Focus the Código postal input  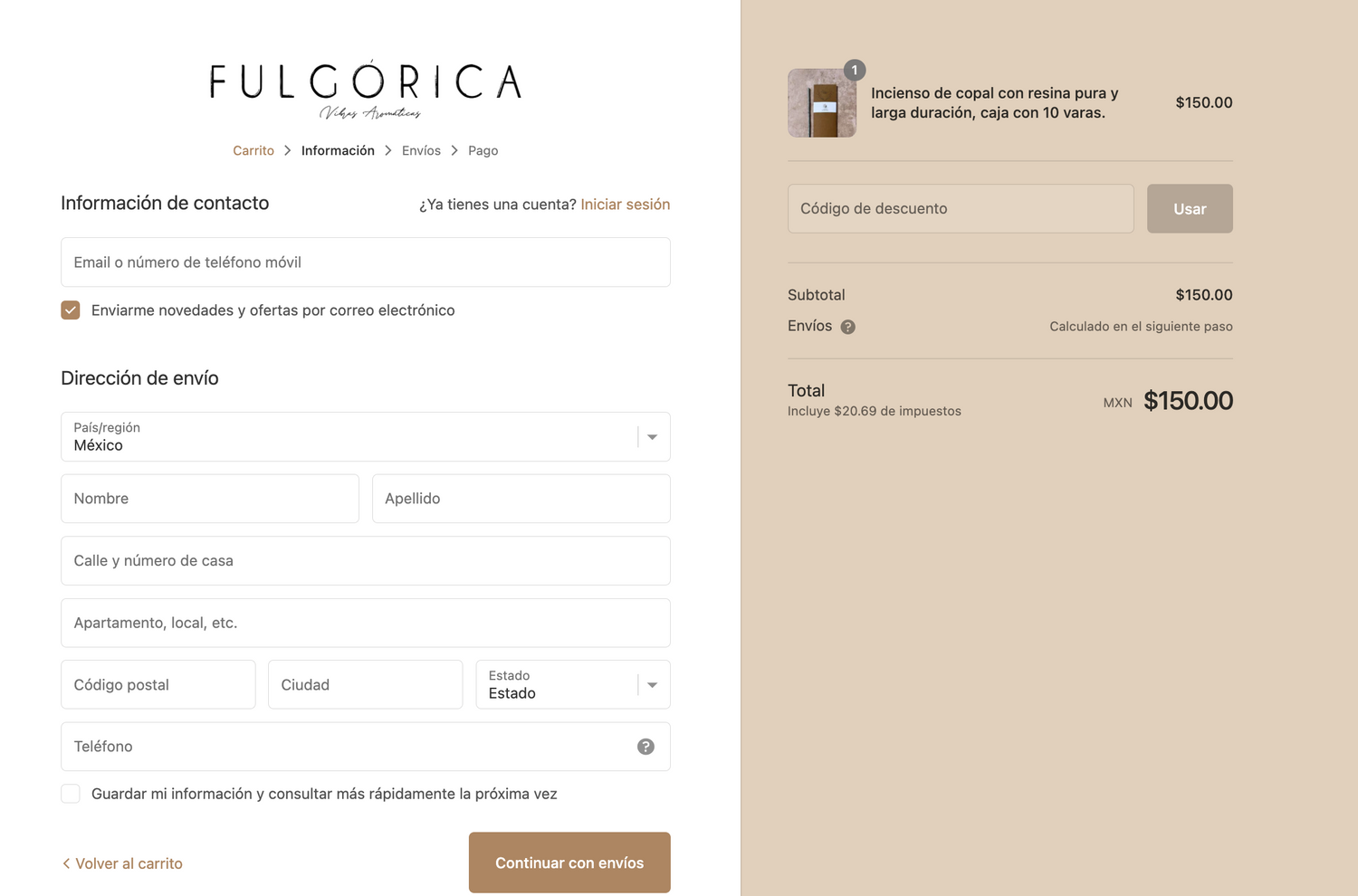(x=158, y=684)
